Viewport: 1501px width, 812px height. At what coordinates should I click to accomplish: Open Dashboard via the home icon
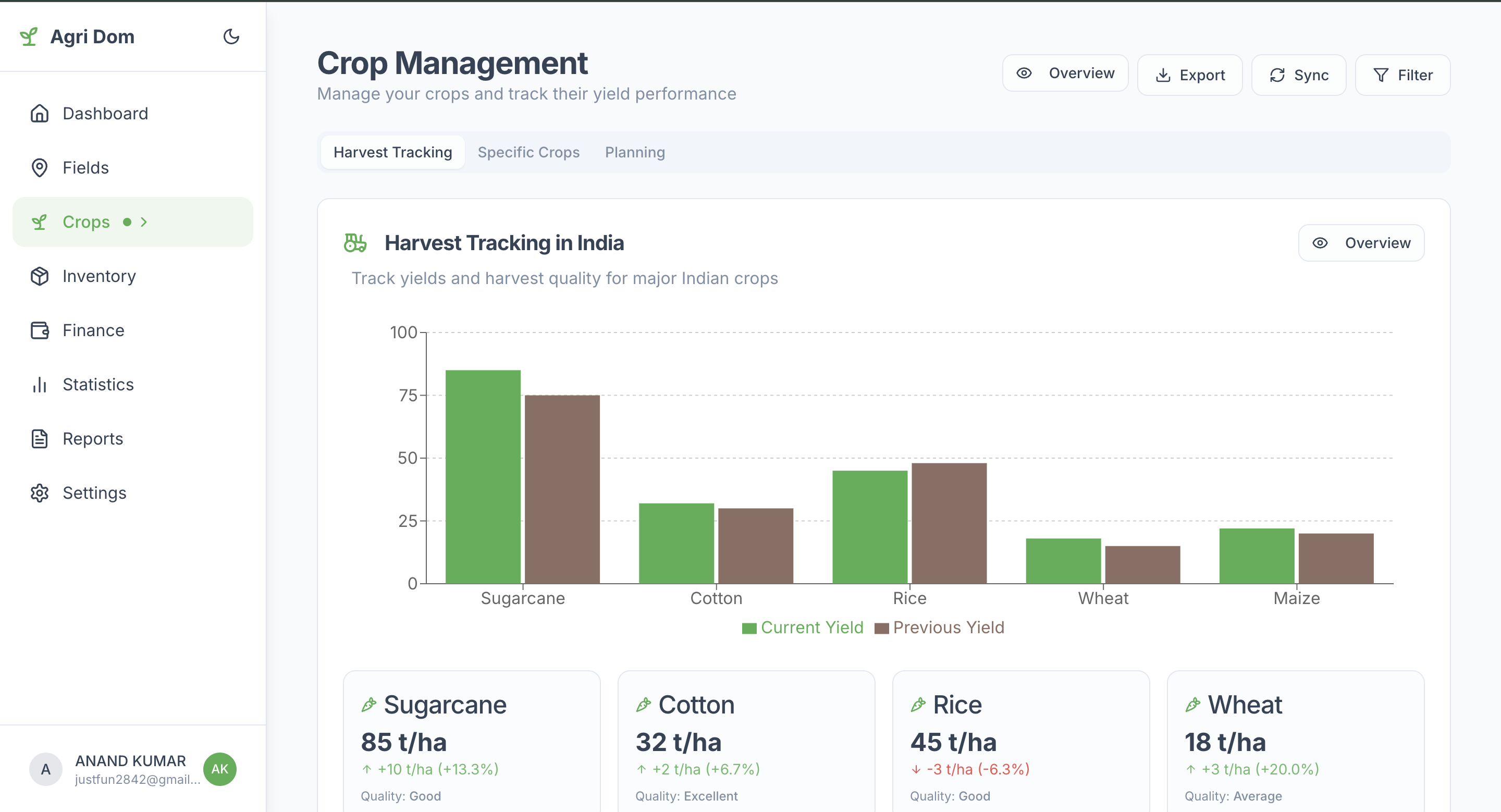[x=40, y=114]
